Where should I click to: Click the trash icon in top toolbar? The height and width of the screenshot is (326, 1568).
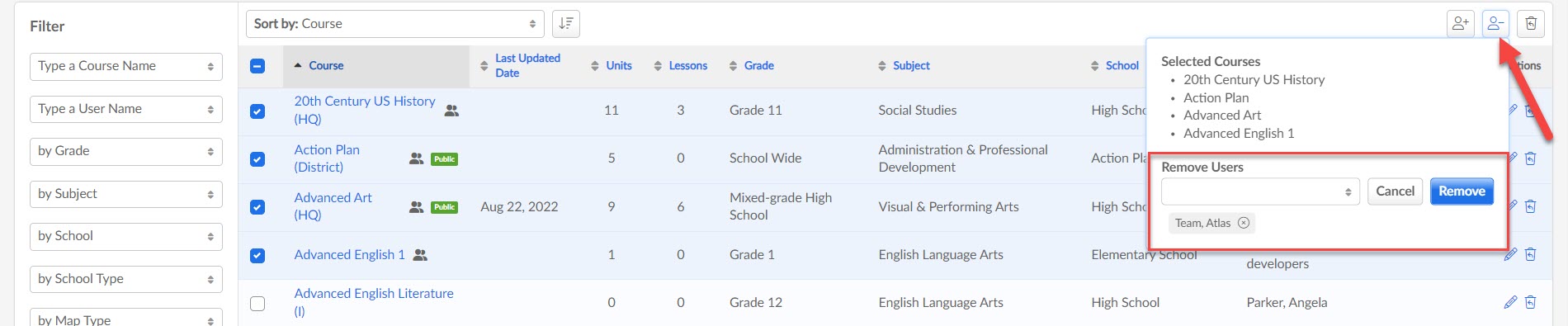[x=1531, y=24]
